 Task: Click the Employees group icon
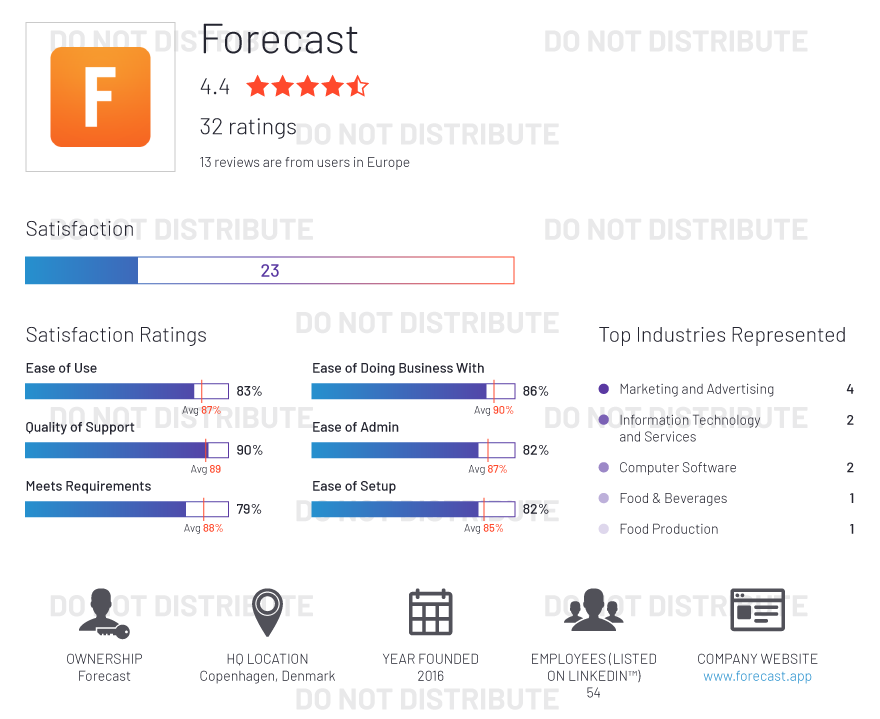[594, 610]
